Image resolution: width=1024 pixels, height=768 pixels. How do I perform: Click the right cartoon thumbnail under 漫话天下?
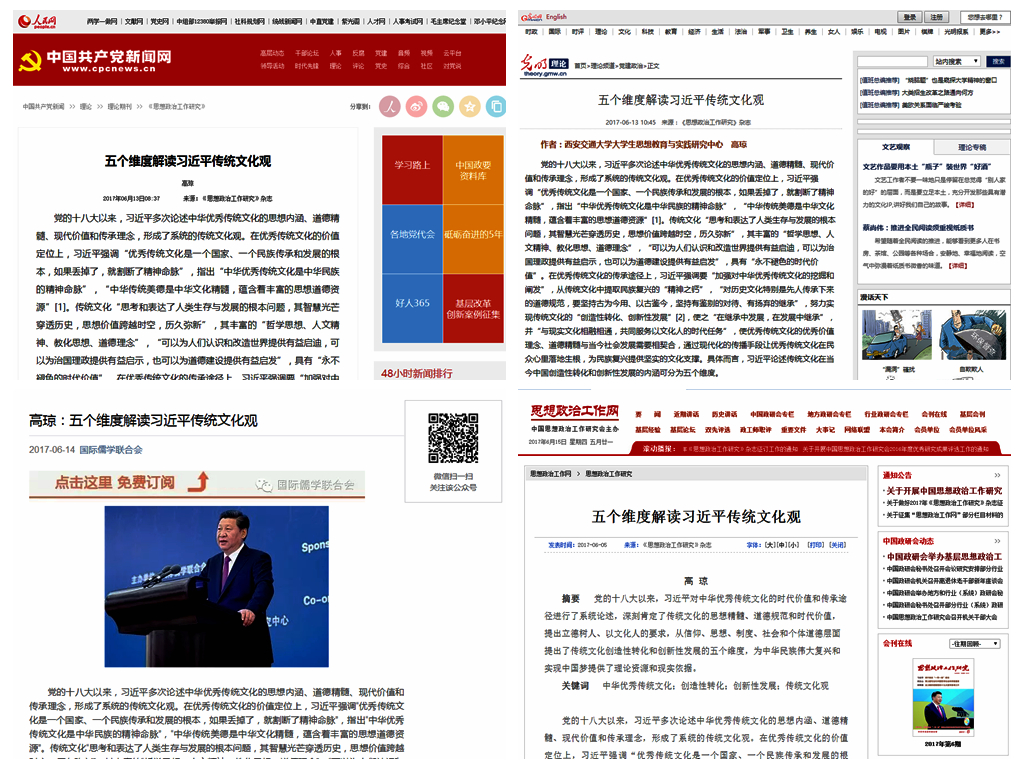[x=972, y=334]
